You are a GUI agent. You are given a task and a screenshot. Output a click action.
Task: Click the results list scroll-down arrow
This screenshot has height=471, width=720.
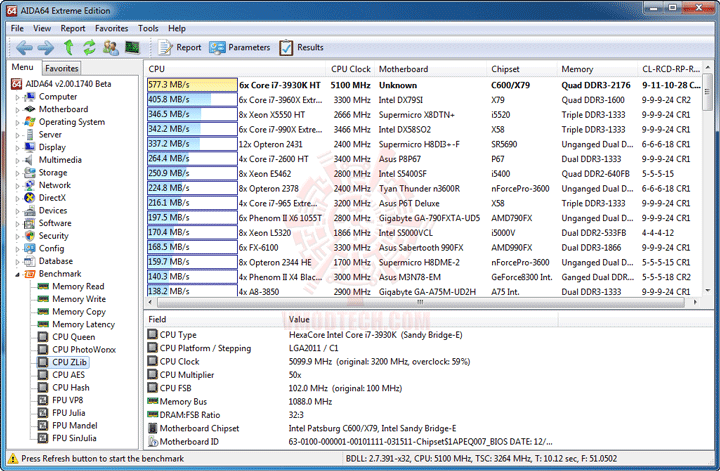pos(708,291)
